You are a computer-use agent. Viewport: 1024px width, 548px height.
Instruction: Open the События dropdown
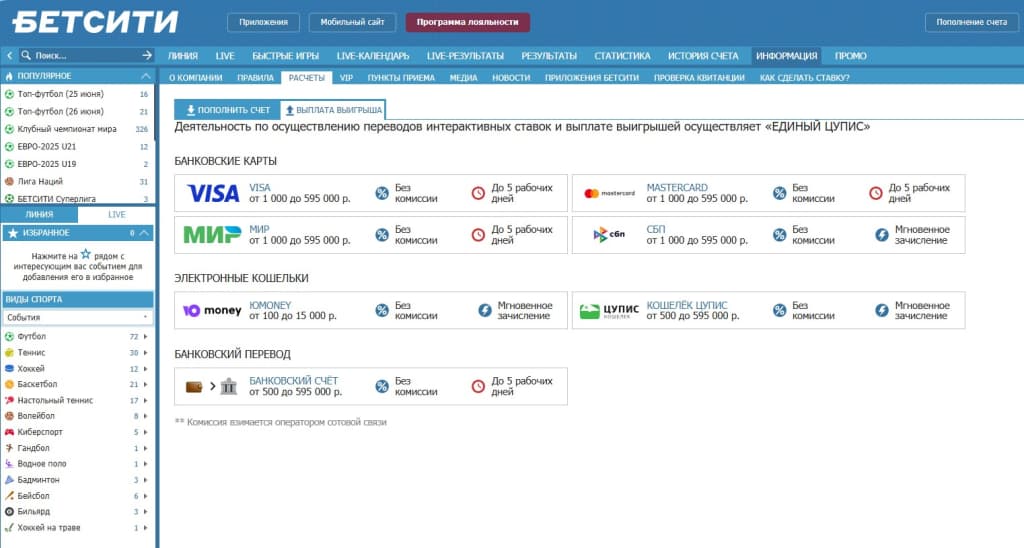point(77,317)
